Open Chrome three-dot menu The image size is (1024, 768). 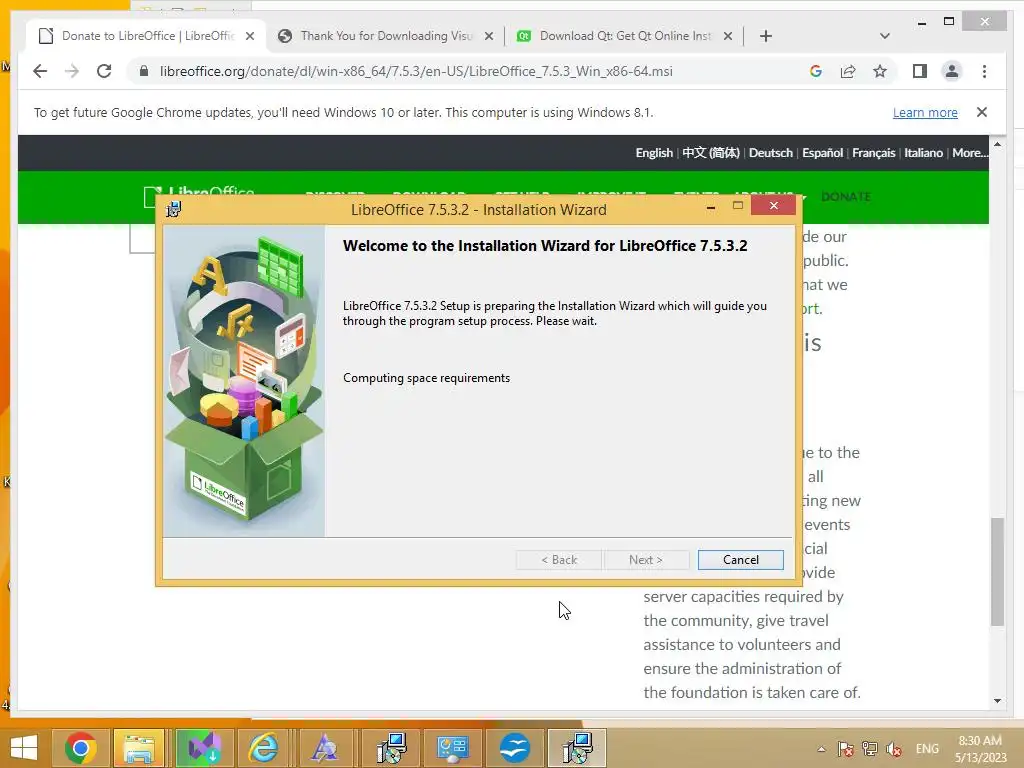pyautogui.click(x=984, y=71)
